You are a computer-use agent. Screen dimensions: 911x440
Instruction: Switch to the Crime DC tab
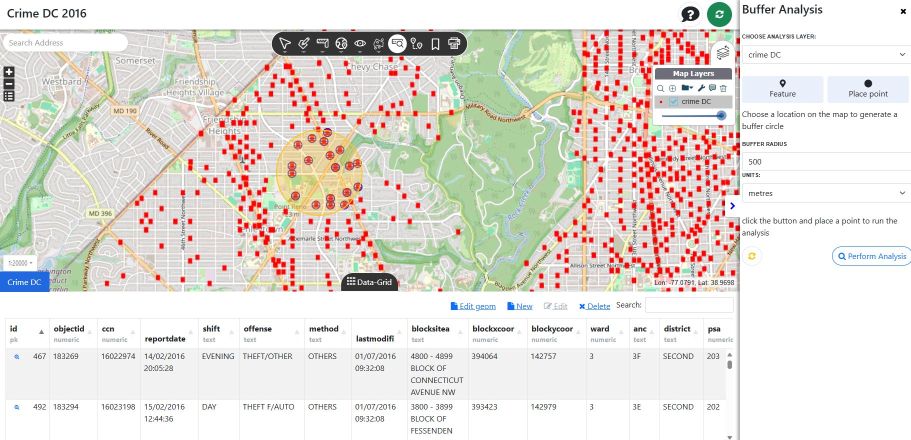pyautogui.click(x=24, y=282)
